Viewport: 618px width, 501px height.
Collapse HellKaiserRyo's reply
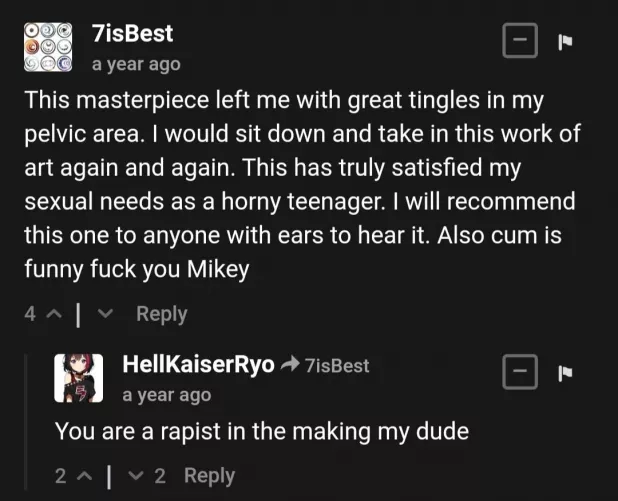point(519,373)
